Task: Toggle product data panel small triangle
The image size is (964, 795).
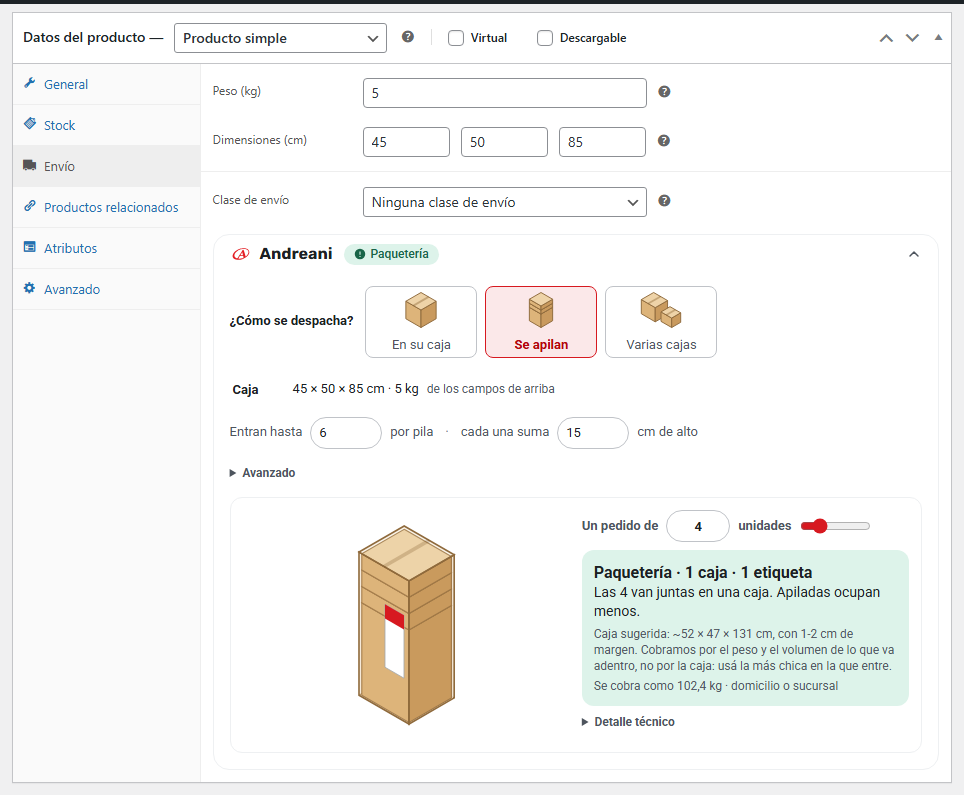Action: (x=938, y=38)
